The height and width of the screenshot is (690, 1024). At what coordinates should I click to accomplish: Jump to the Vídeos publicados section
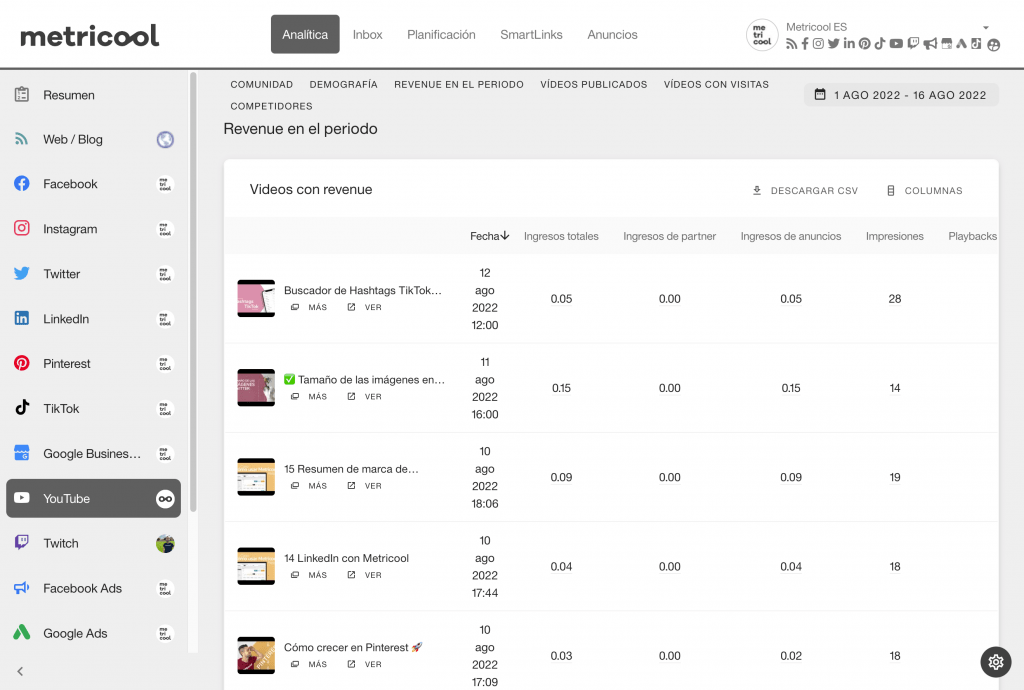tap(594, 84)
